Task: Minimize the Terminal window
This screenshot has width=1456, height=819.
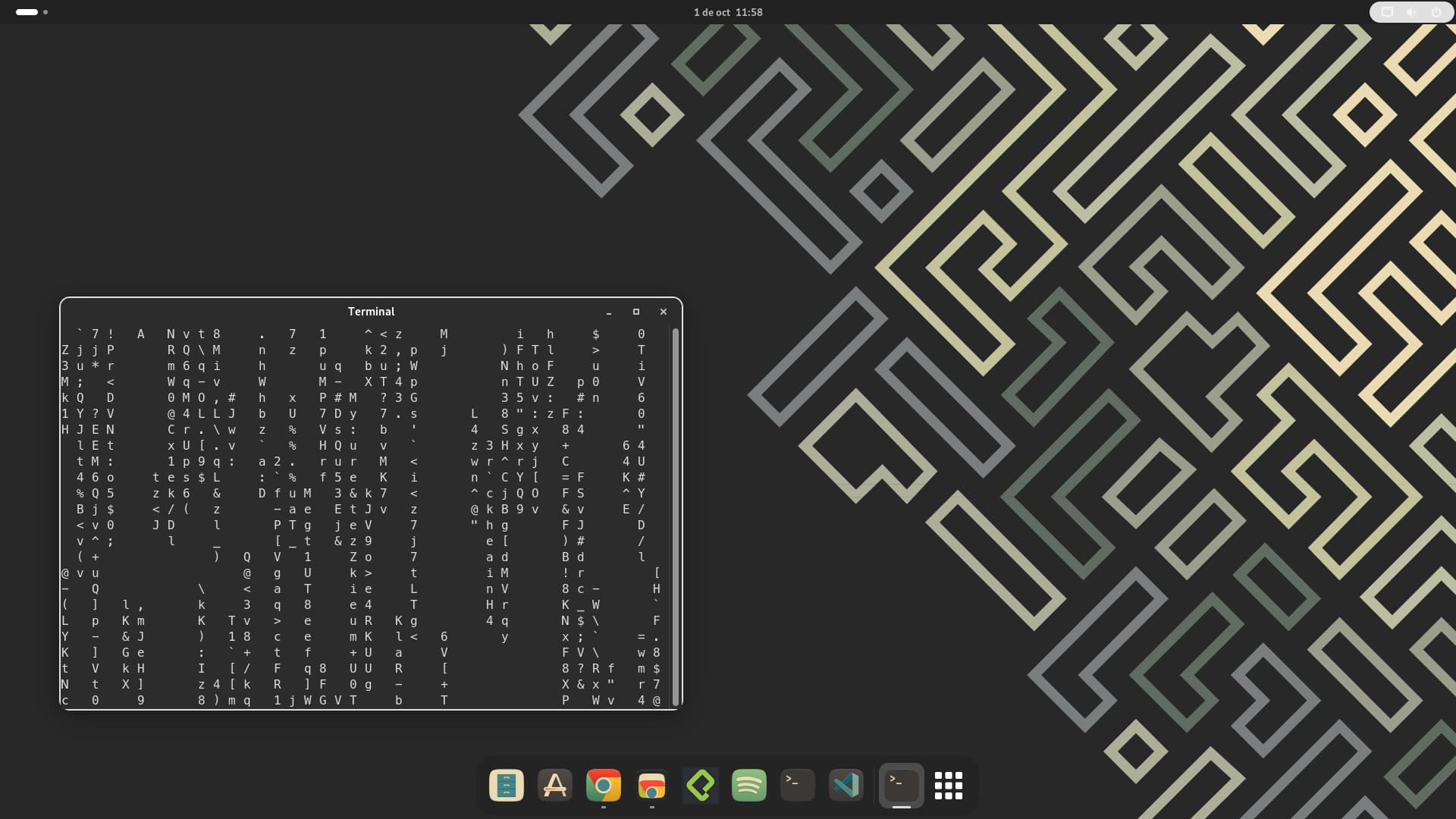Action: click(x=609, y=312)
